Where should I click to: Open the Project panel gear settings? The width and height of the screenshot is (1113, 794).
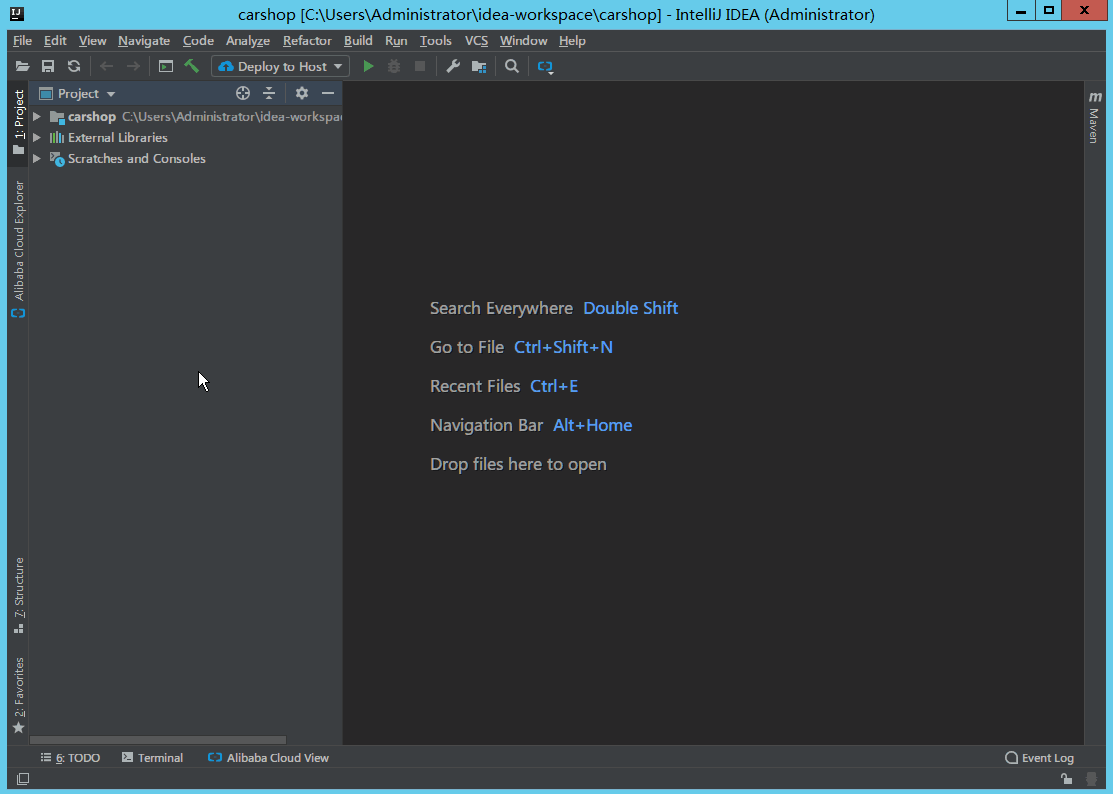coord(302,93)
